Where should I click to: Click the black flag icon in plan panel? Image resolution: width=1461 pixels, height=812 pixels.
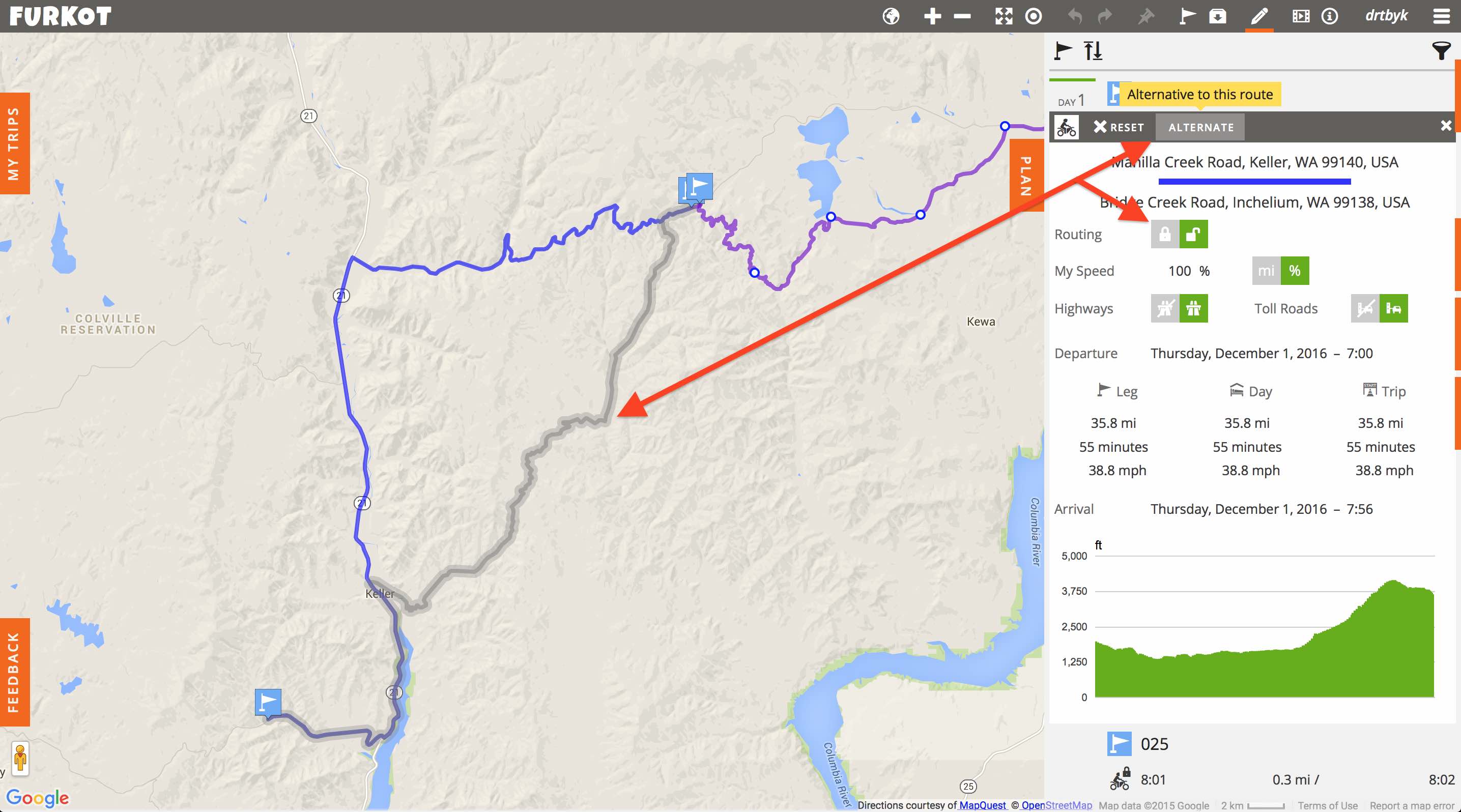coord(1063,51)
